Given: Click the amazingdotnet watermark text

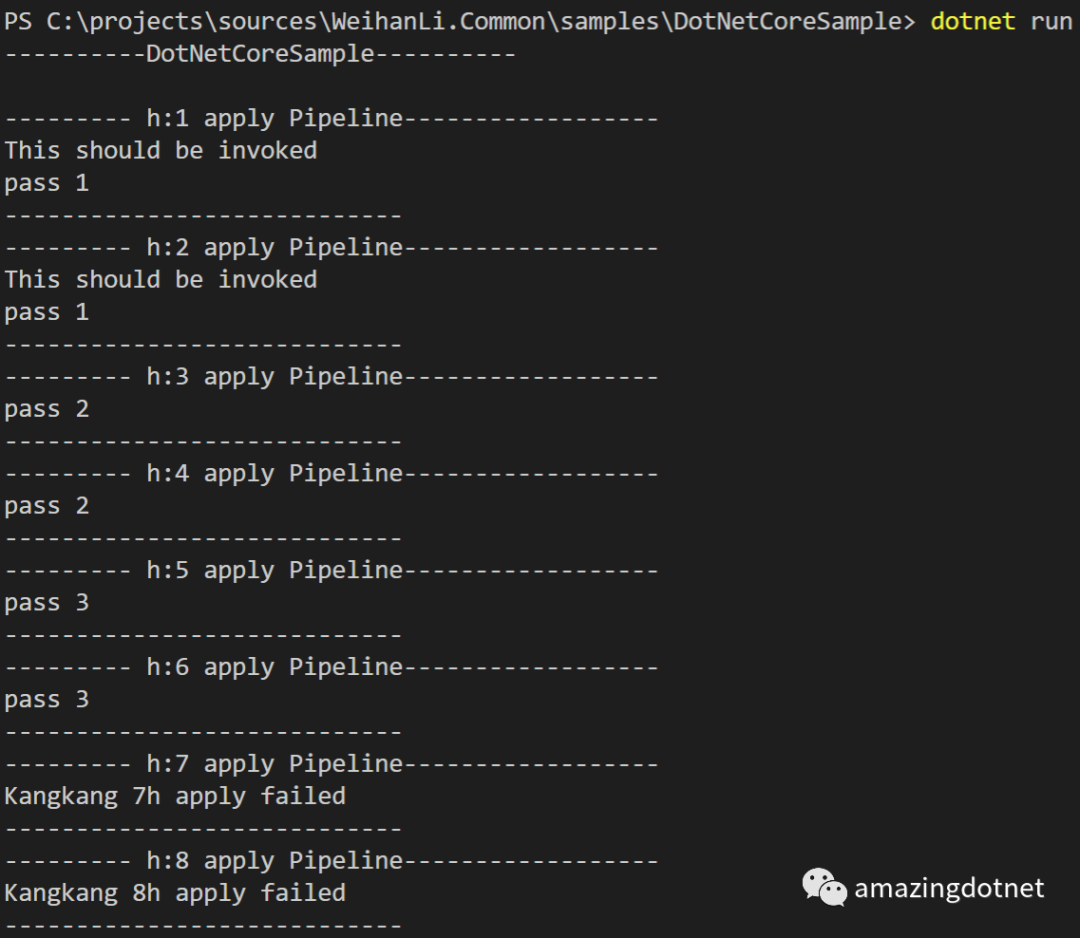Looking at the screenshot, I should pos(949,888).
